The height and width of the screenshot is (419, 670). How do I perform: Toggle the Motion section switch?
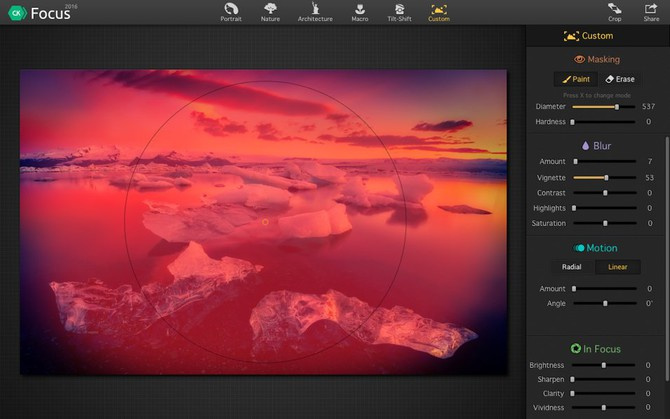579,248
